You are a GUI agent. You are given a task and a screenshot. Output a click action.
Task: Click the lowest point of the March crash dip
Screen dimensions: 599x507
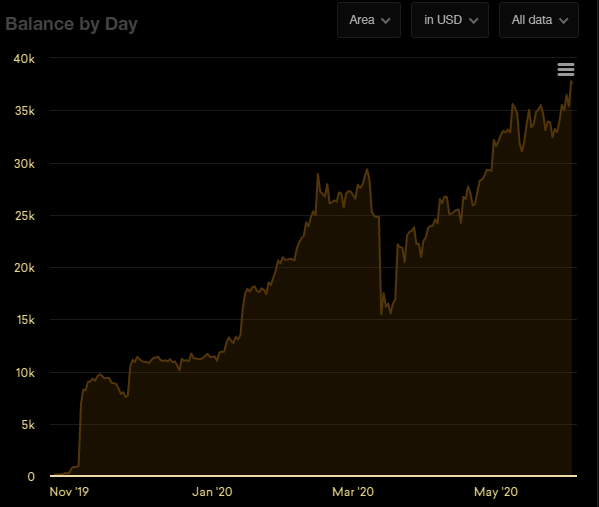[x=381, y=314]
